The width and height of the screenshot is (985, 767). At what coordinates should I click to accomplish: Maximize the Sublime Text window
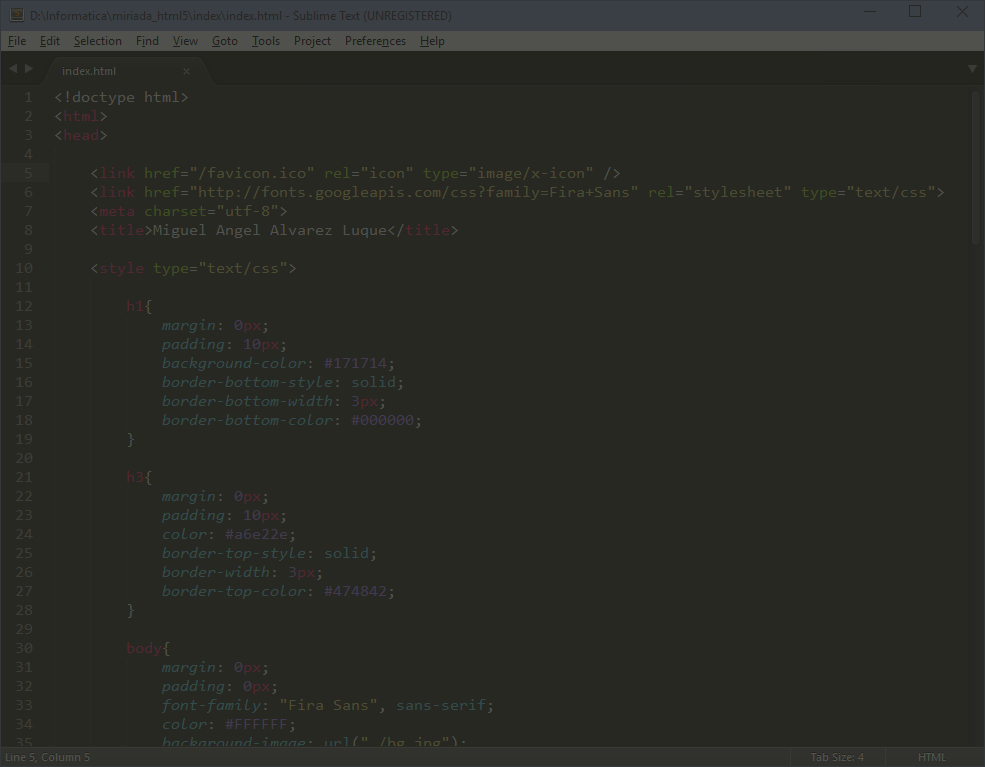click(915, 12)
